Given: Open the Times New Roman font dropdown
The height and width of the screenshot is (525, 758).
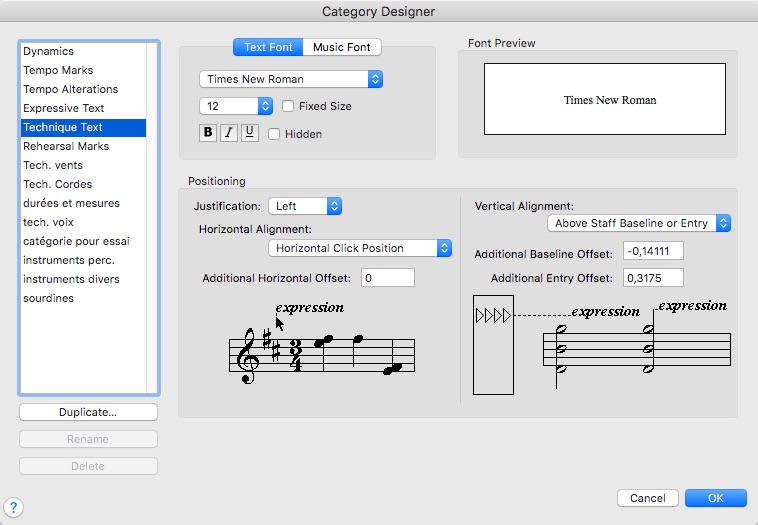Looking at the screenshot, I should (291, 79).
